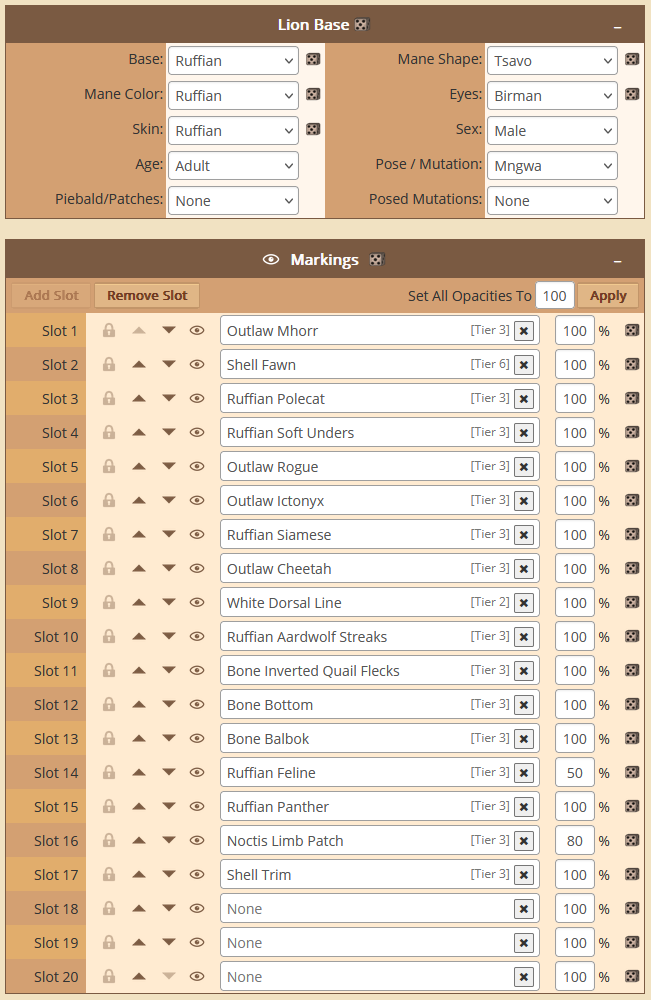Apply the set-all opacity value
Screen dimensions: 651x1000
click(608, 295)
